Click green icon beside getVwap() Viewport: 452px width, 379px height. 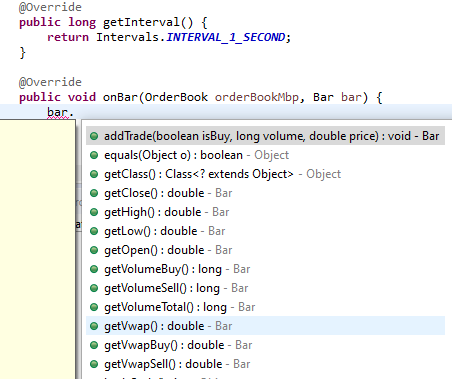point(94,326)
